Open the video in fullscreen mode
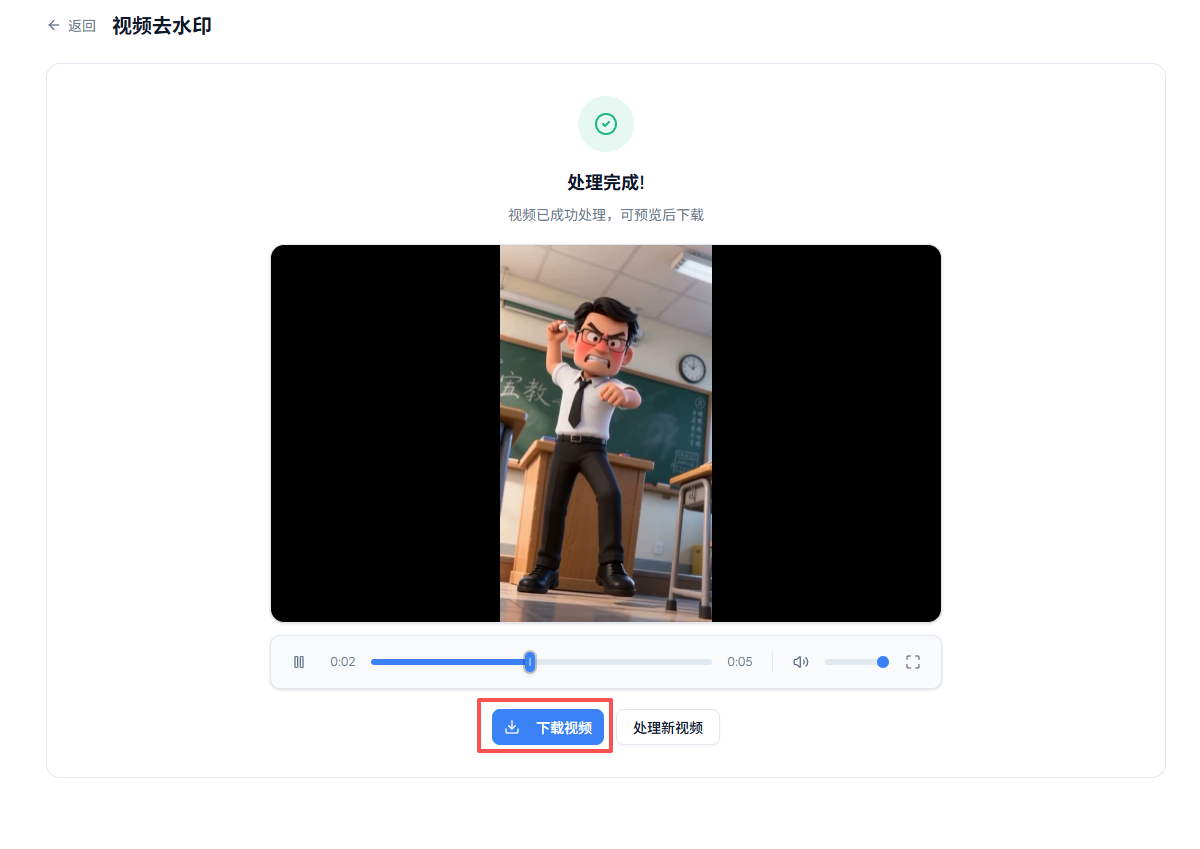Screen dimensions: 1200x849 [x=912, y=662]
